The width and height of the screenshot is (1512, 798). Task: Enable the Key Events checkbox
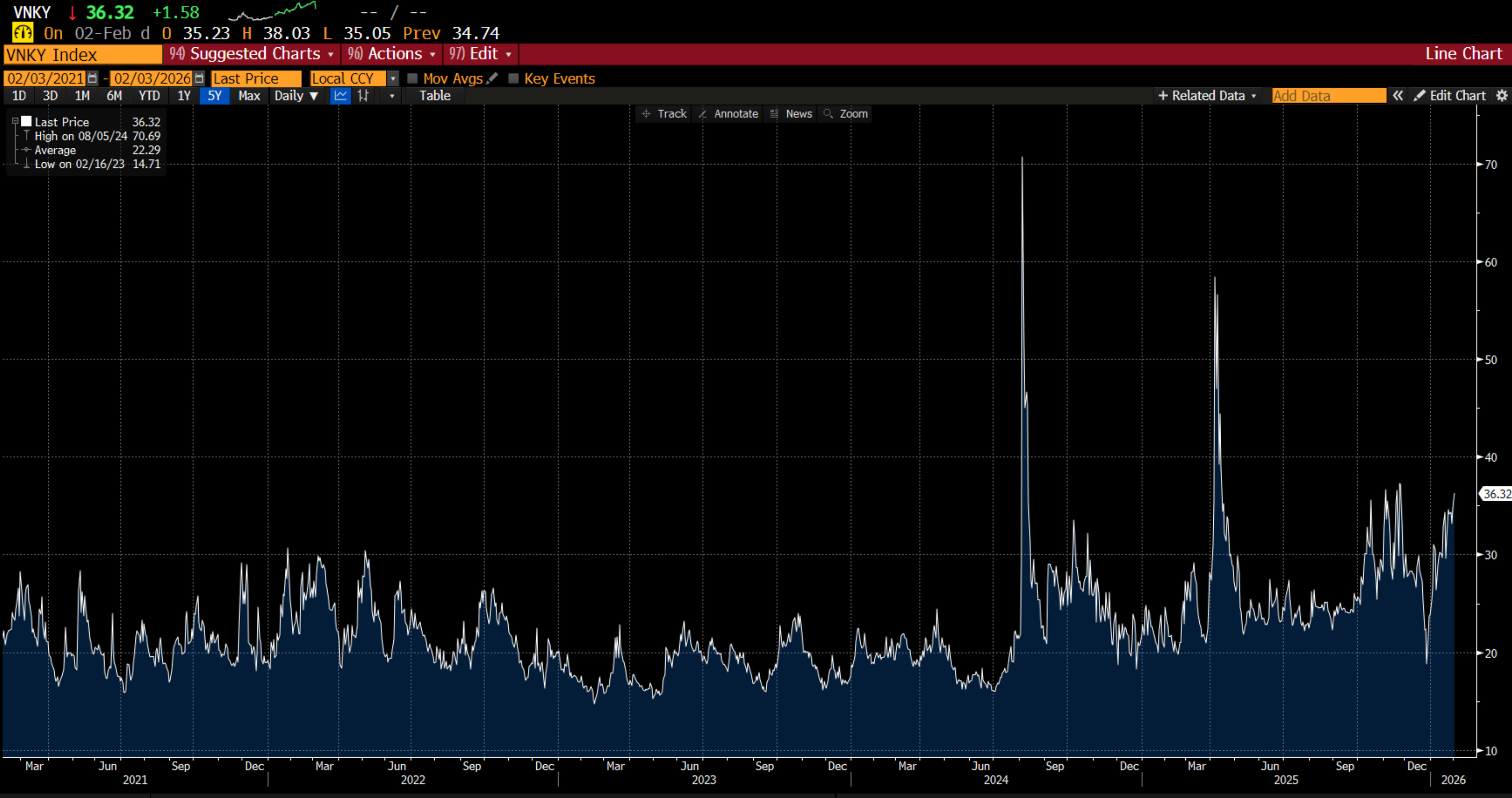tap(514, 78)
